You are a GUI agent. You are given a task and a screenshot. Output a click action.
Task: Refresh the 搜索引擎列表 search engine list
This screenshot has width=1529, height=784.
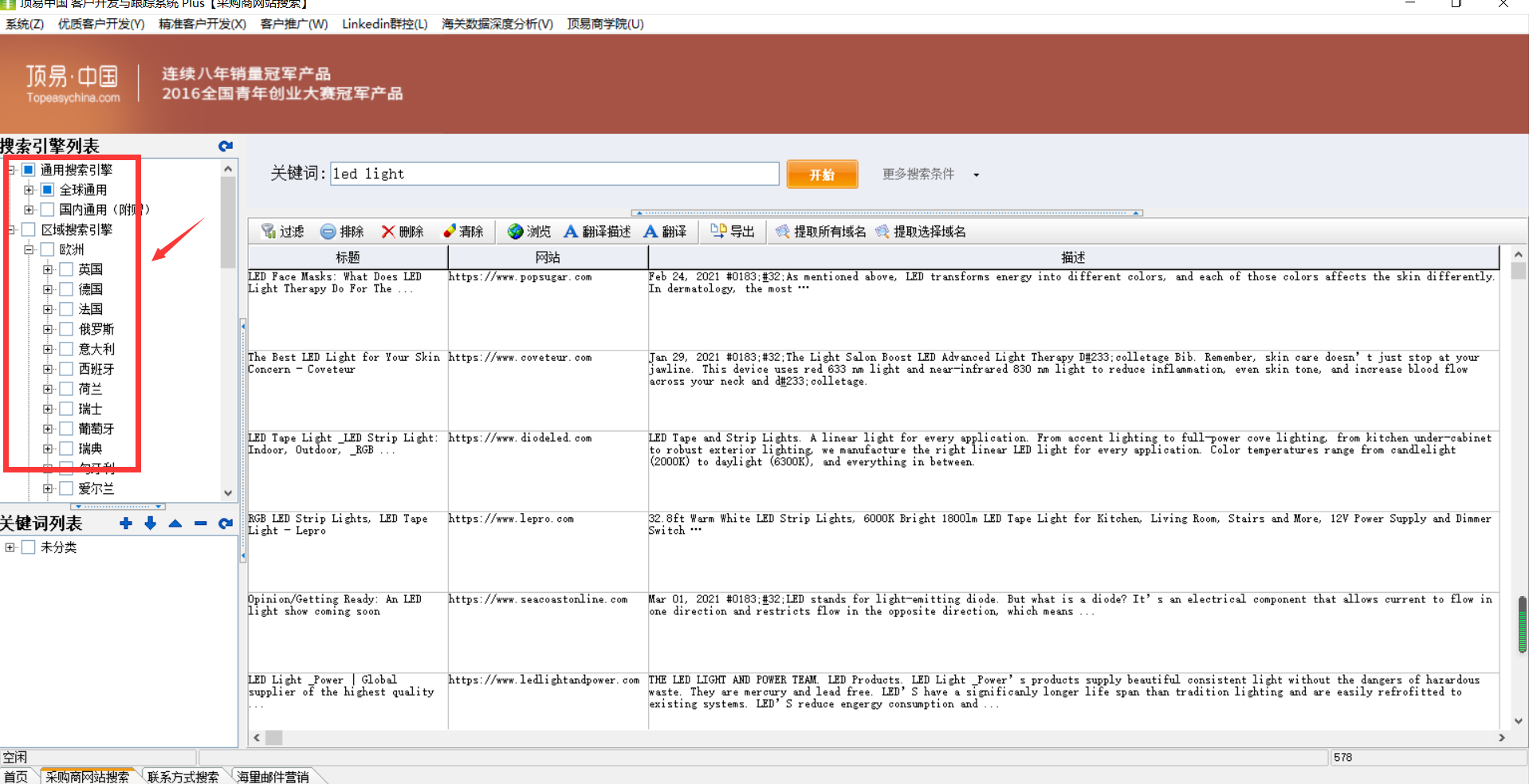point(226,146)
